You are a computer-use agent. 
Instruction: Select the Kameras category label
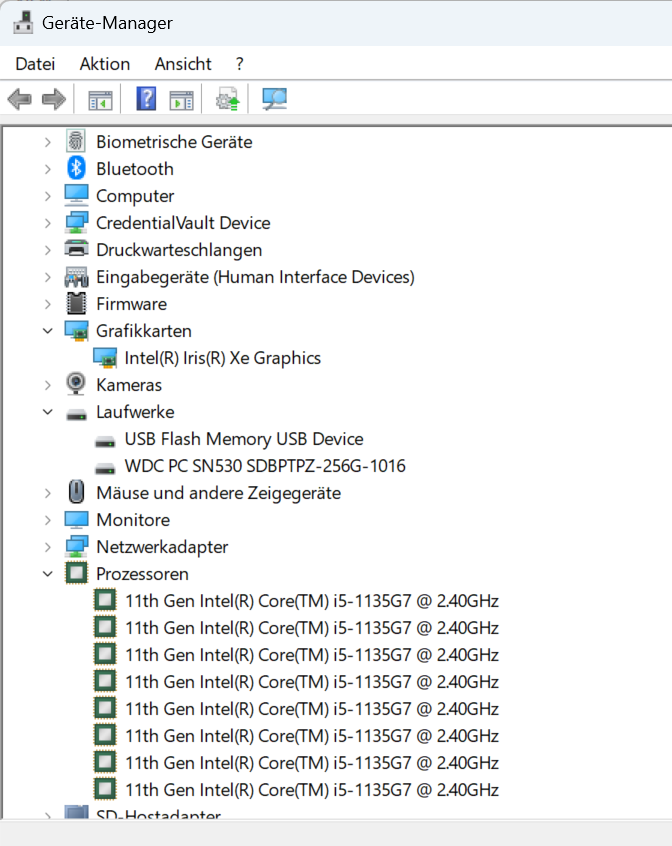click(129, 385)
